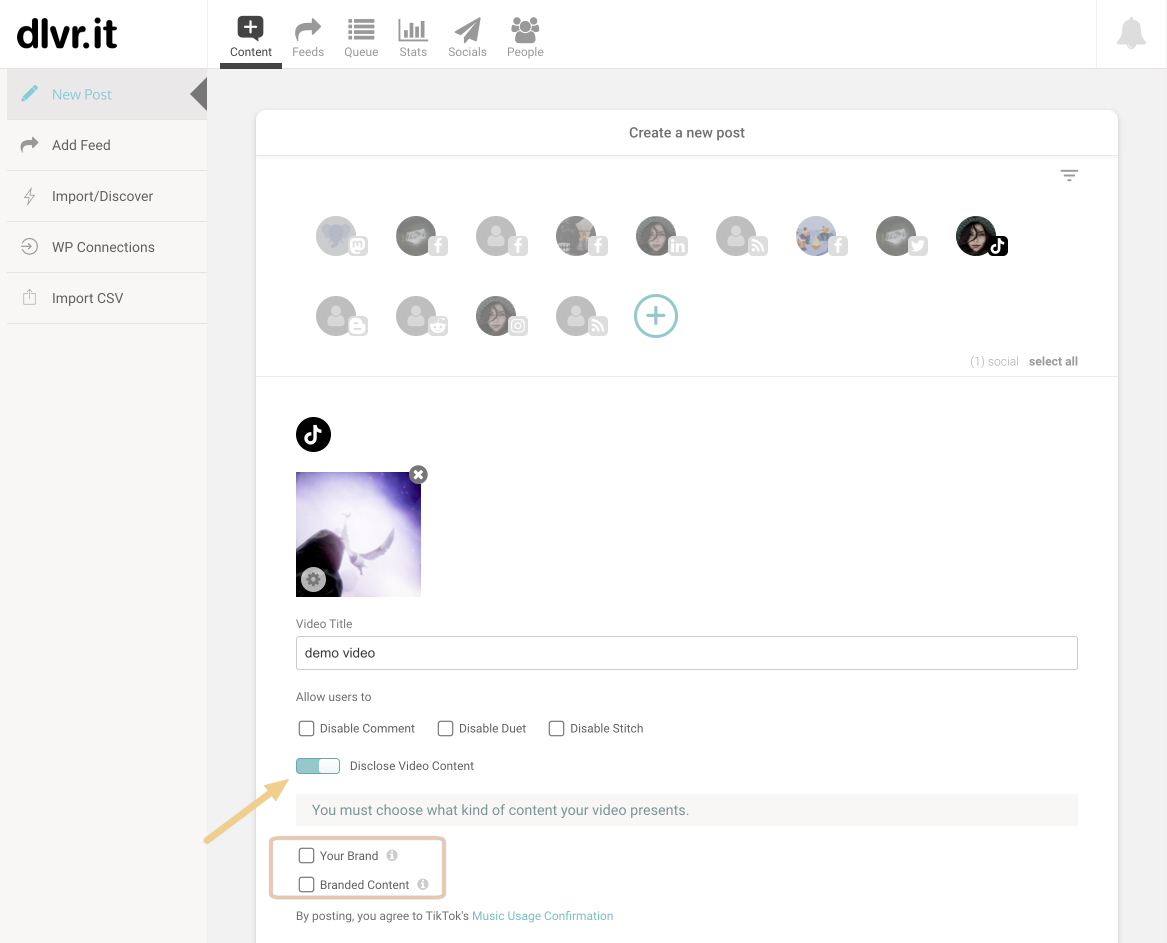The image size is (1167, 943).
Task: Go to the Feeds section
Action: (307, 37)
